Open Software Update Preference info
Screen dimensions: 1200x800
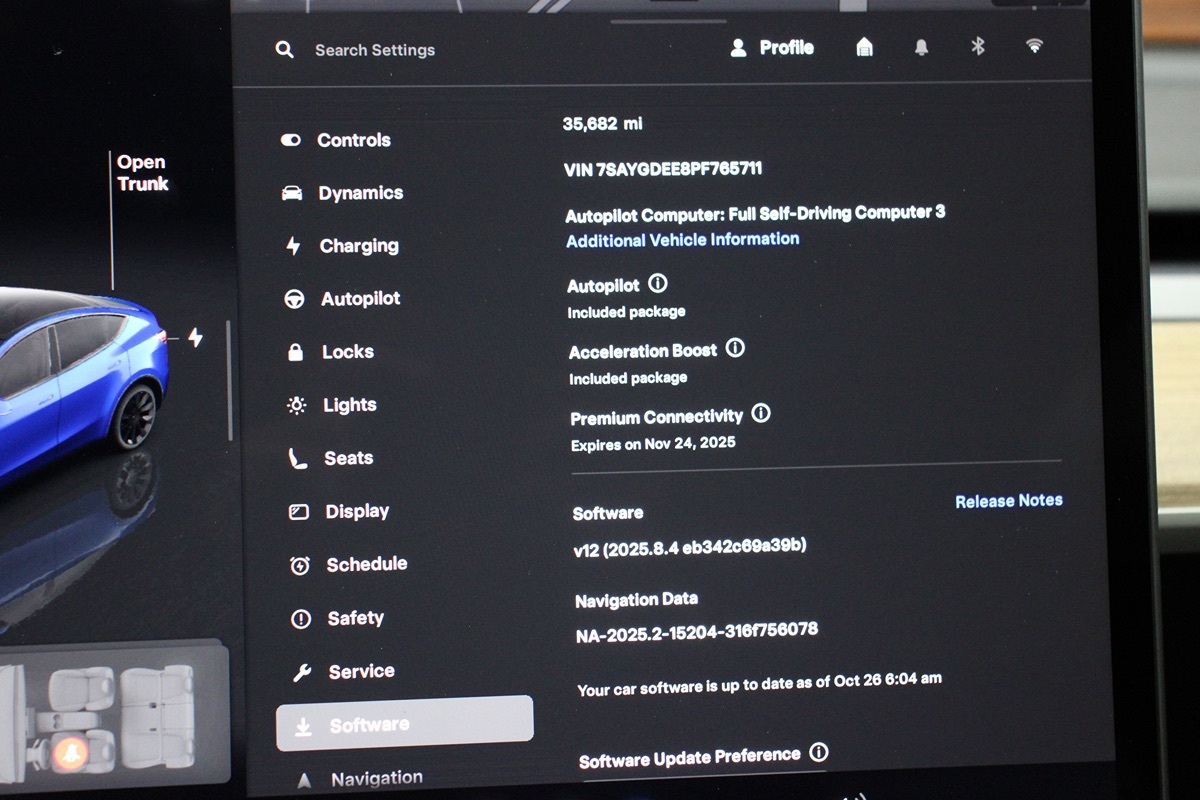(x=818, y=751)
